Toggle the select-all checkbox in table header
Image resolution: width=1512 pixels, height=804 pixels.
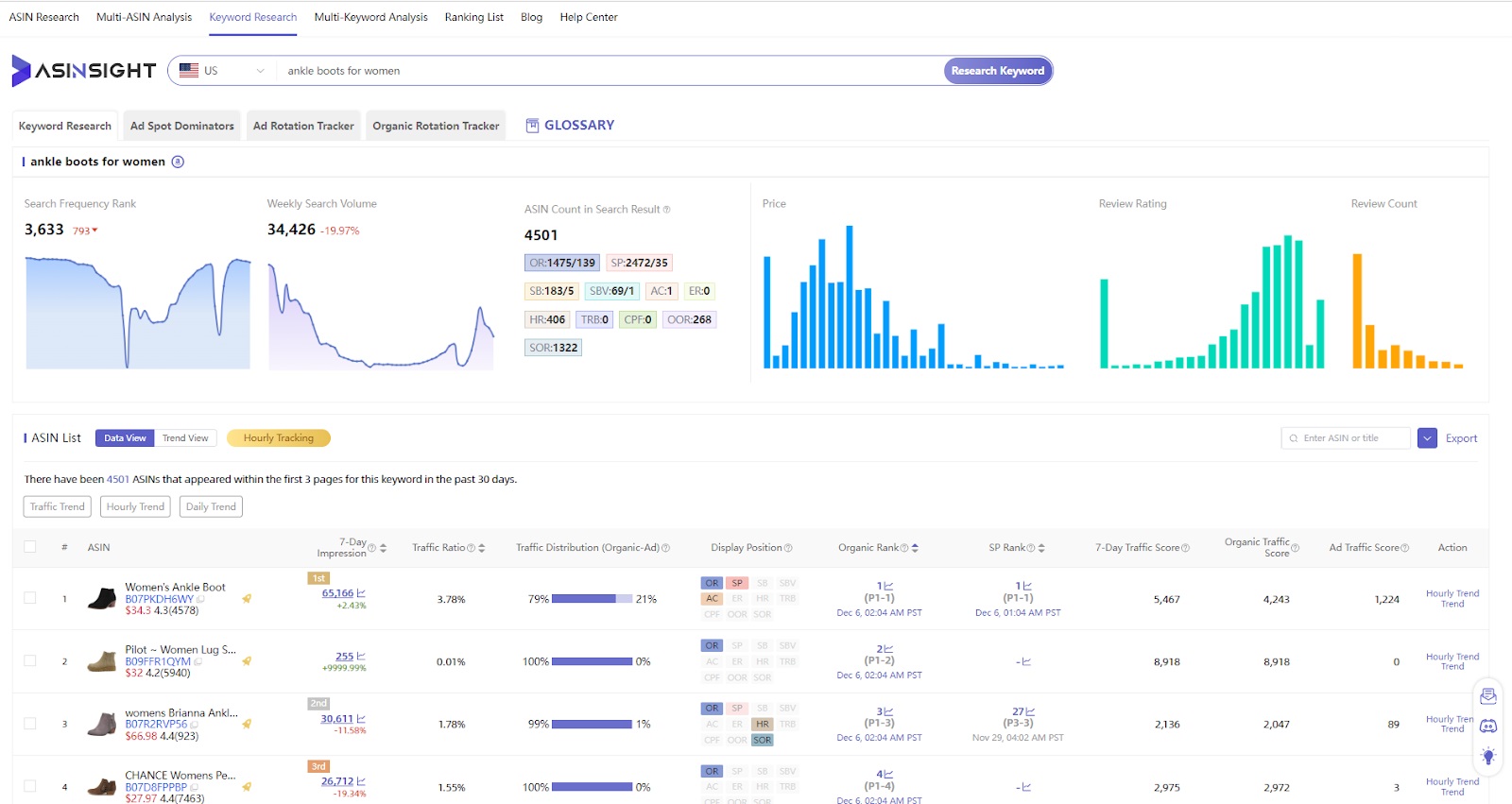click(x=30, y=547)
